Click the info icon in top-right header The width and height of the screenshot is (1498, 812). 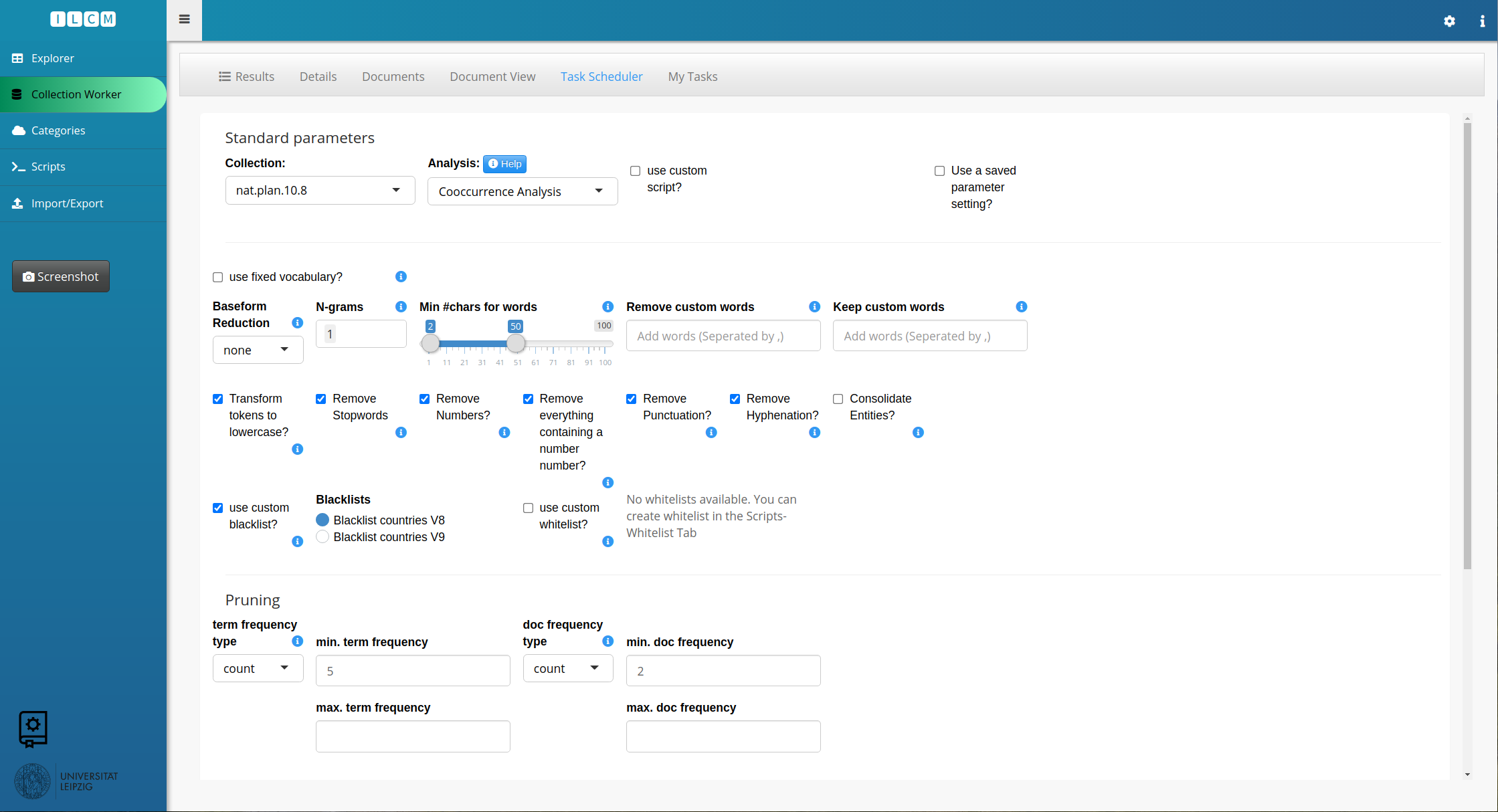pyautogui.click(x=1482, y=21)
